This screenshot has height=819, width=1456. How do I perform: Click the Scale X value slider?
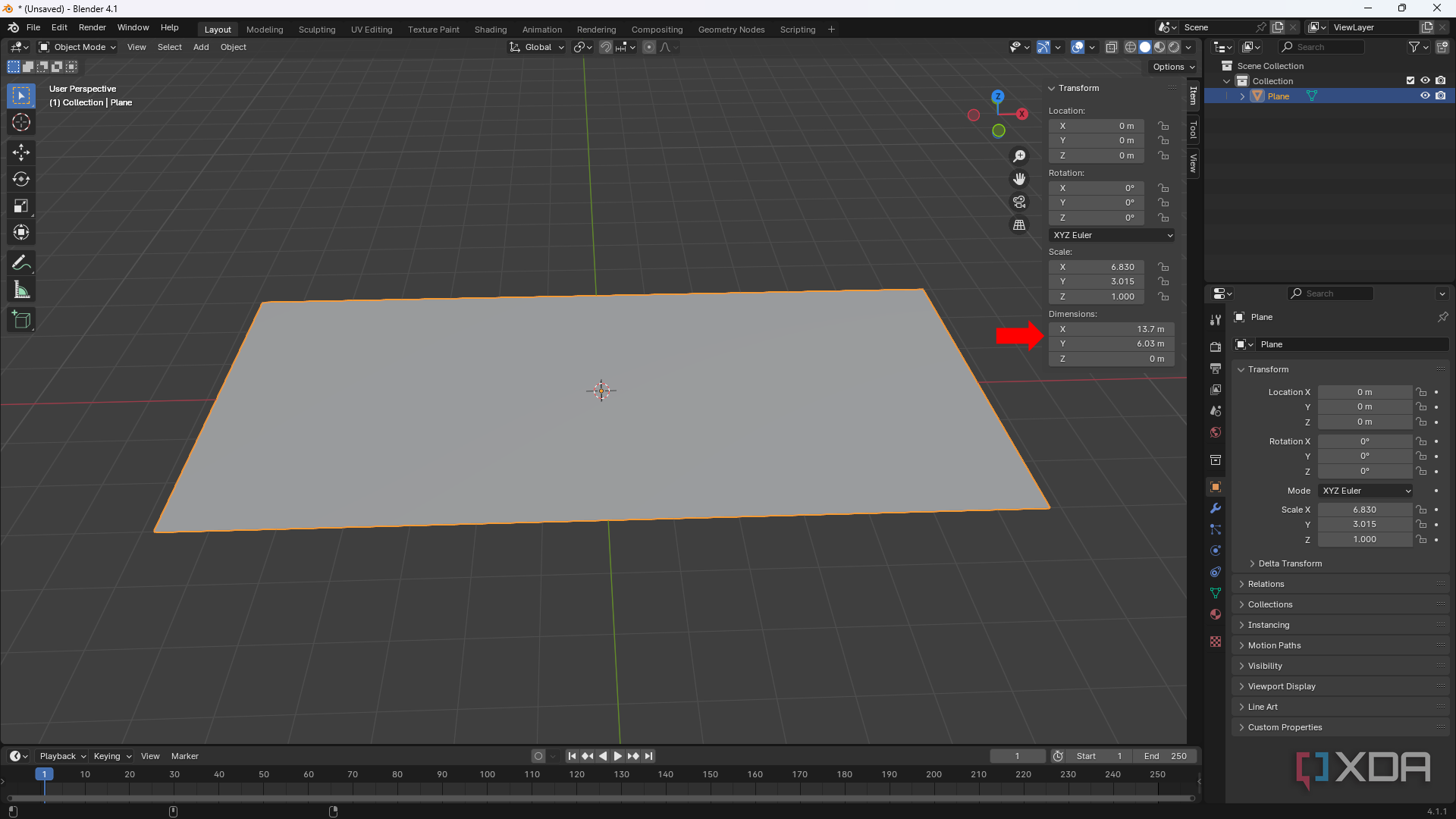coord(1365,510)
